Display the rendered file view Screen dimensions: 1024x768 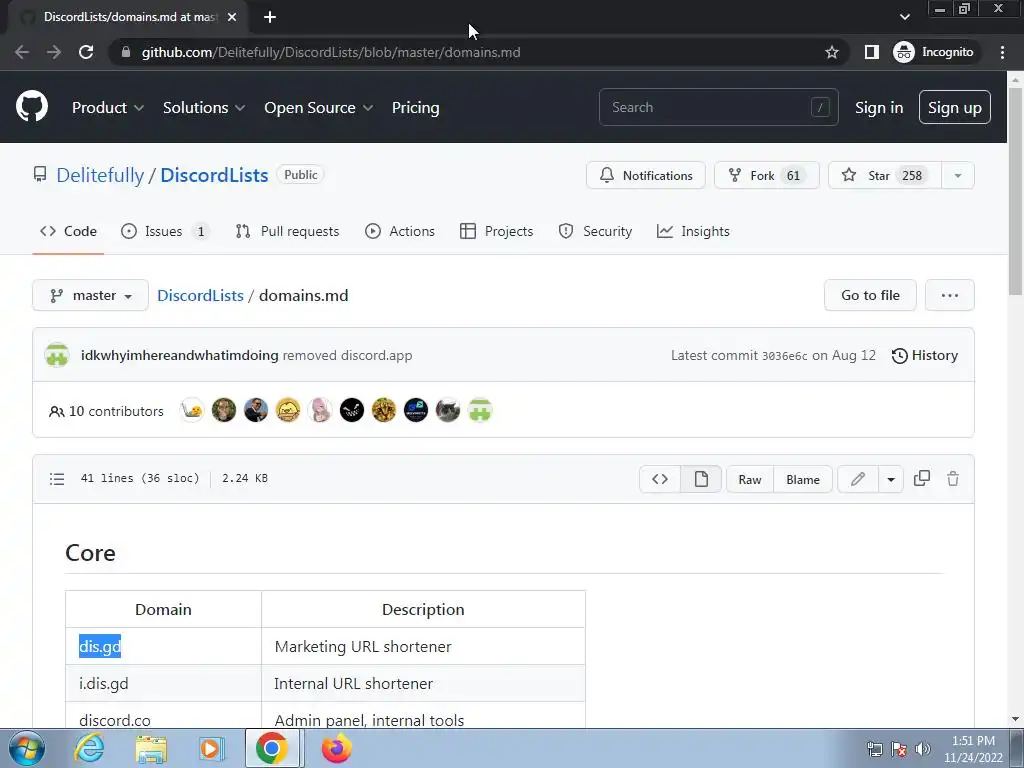(x=701, y=479)
